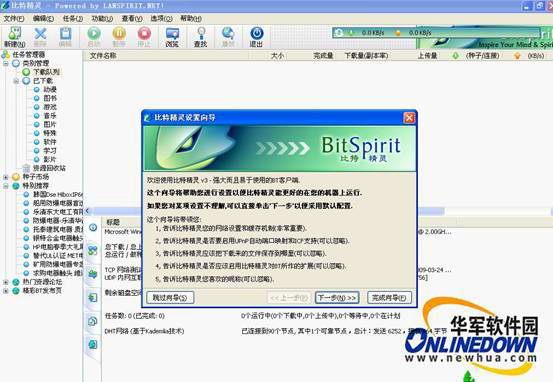Open the 乐清东大电工 recommended link
Screen dimensions: 553x382
[58, 212]
